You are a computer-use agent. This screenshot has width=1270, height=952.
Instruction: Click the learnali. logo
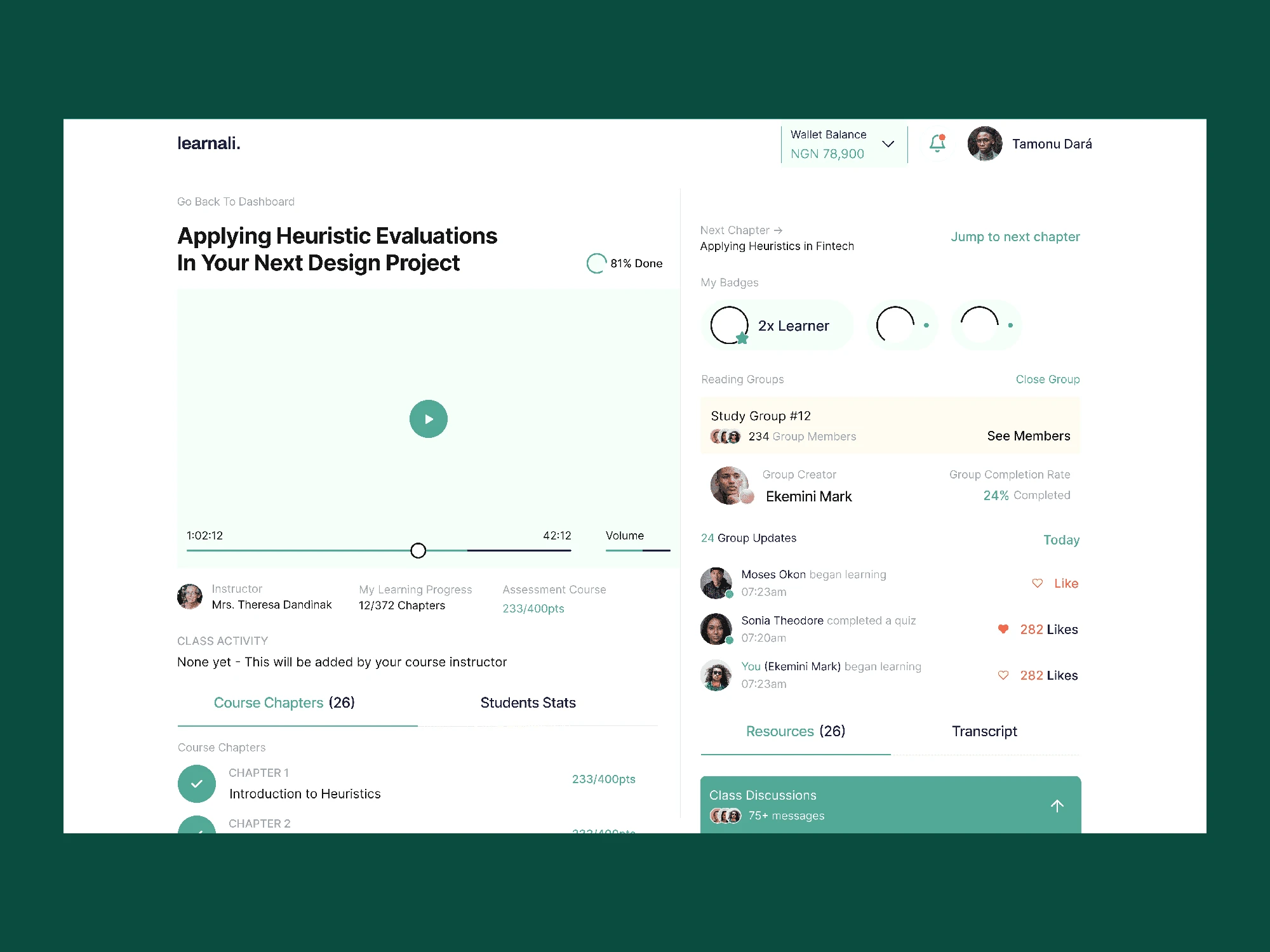(209, 143)
